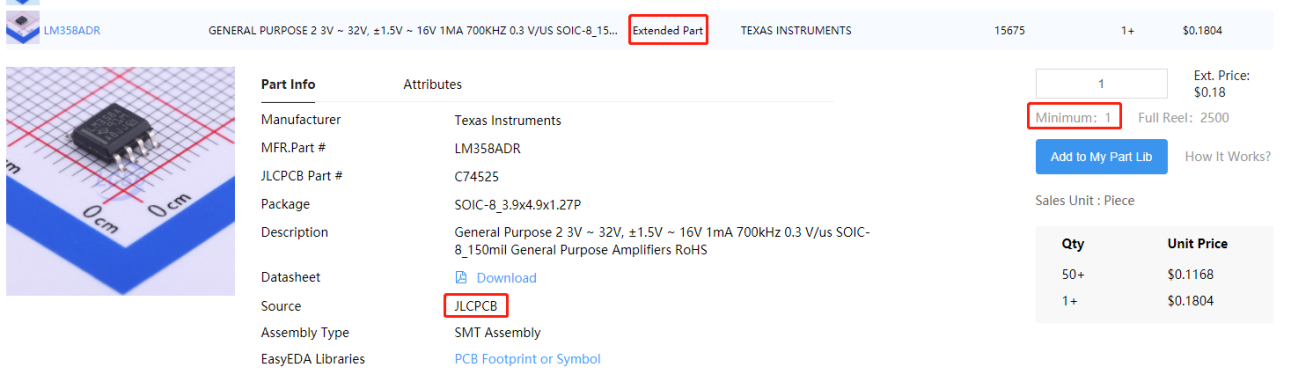Click the Minimum: 1 label
This screenshot has width=1291, height=382.
coord(1074,118)
